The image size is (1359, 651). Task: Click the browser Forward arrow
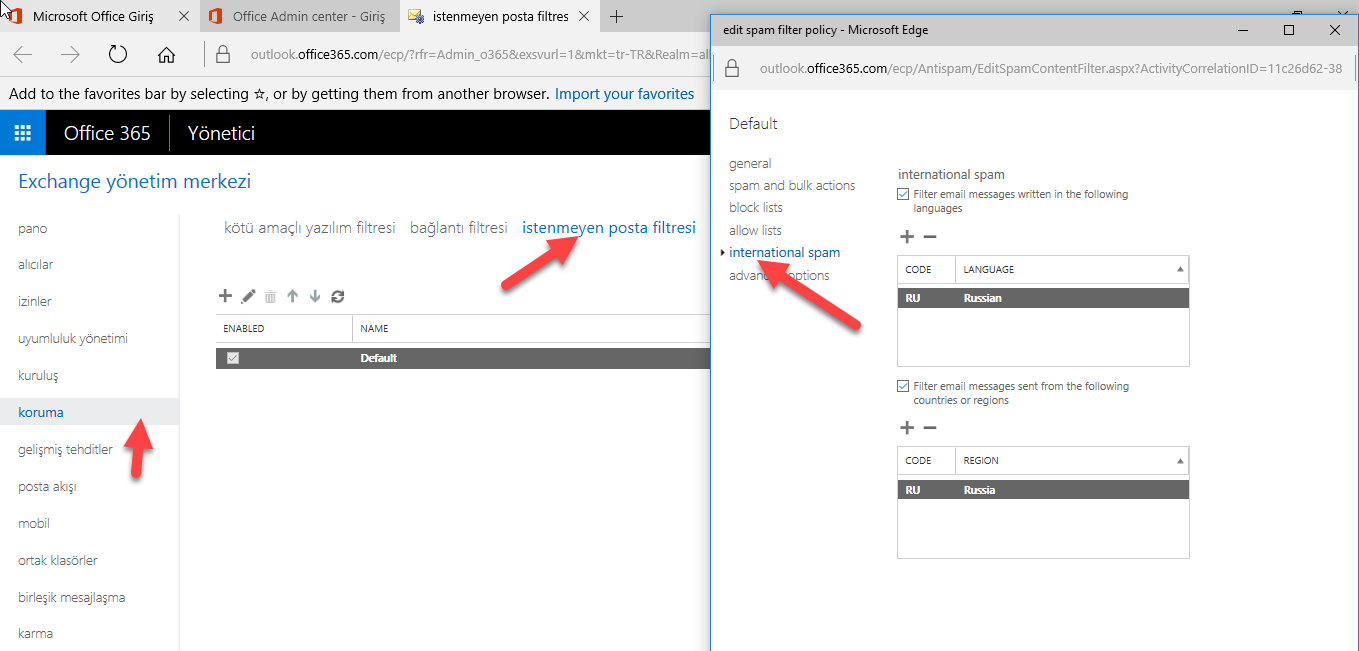point(70,54)
